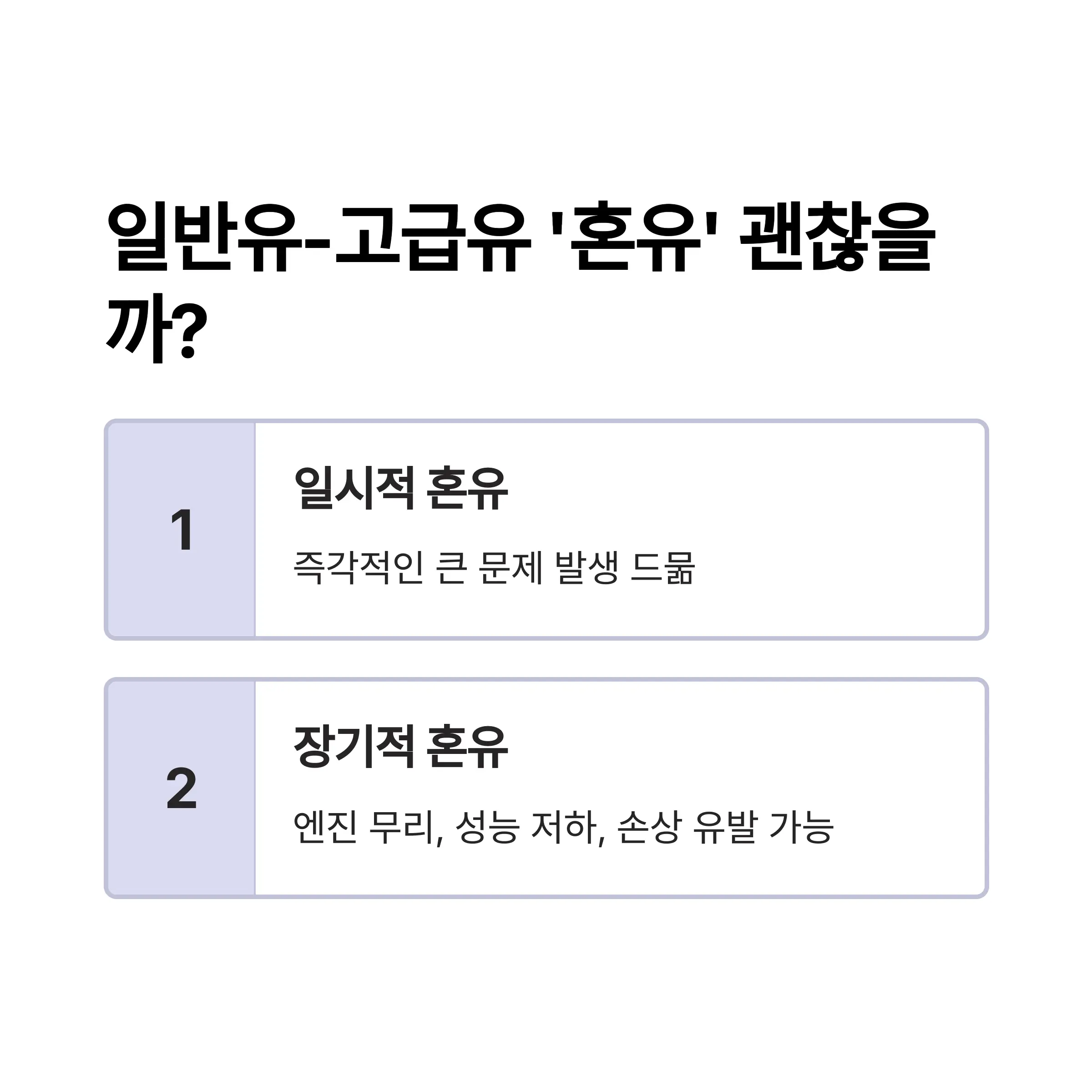The height and width of the screenshot is (1092, 1092).
Task: Select the number 2 badge
Action: [182, 789]
